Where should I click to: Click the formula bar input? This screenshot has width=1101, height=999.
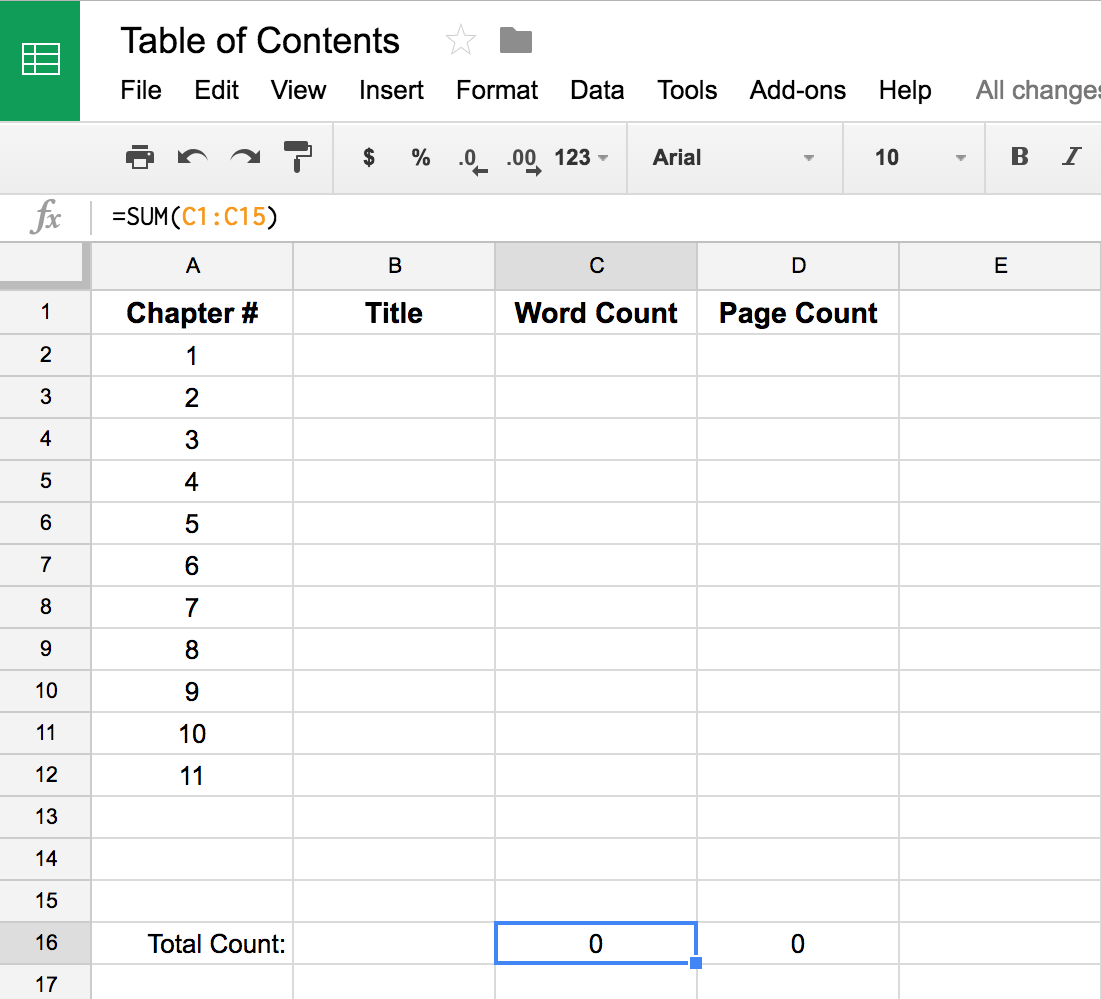600,217
